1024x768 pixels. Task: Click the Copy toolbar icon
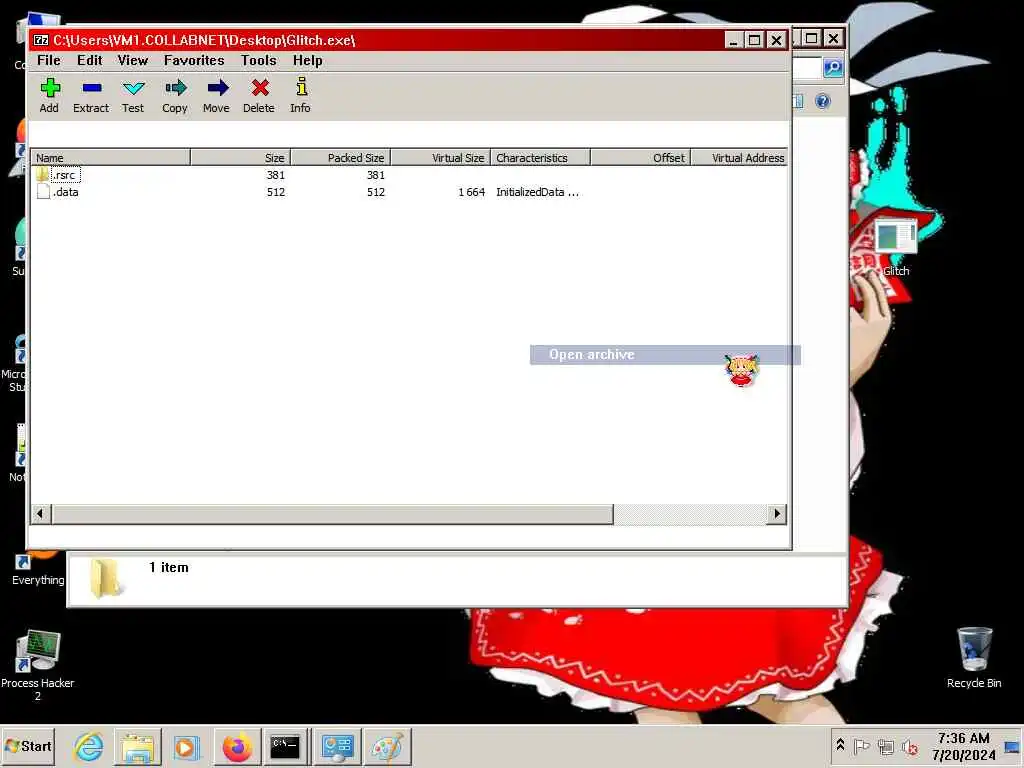pyautogui.click(x=175, y=95)
